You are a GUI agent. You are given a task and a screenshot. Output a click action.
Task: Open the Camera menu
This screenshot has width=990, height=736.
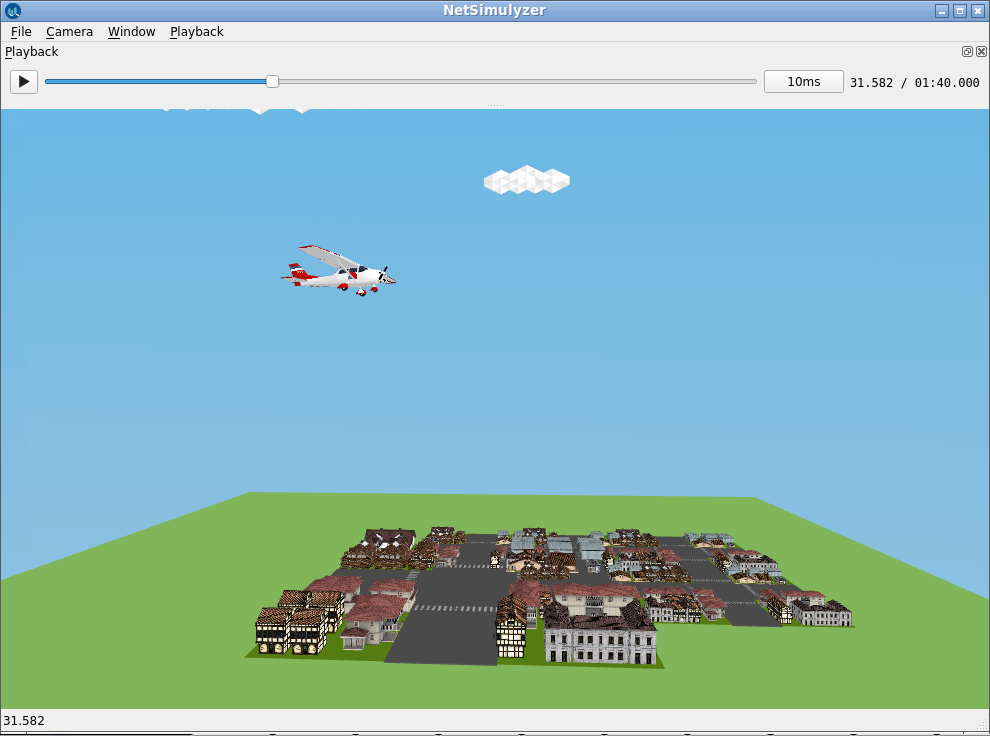click(69, 32)
